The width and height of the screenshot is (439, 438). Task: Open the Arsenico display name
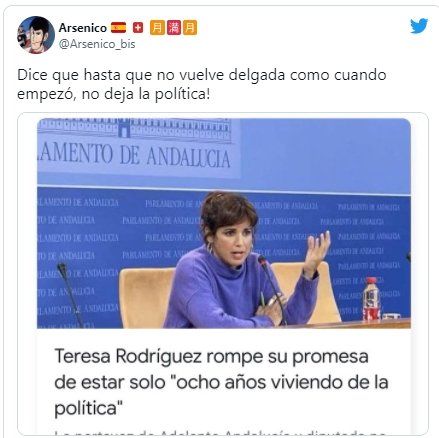(x=83, y=28)
